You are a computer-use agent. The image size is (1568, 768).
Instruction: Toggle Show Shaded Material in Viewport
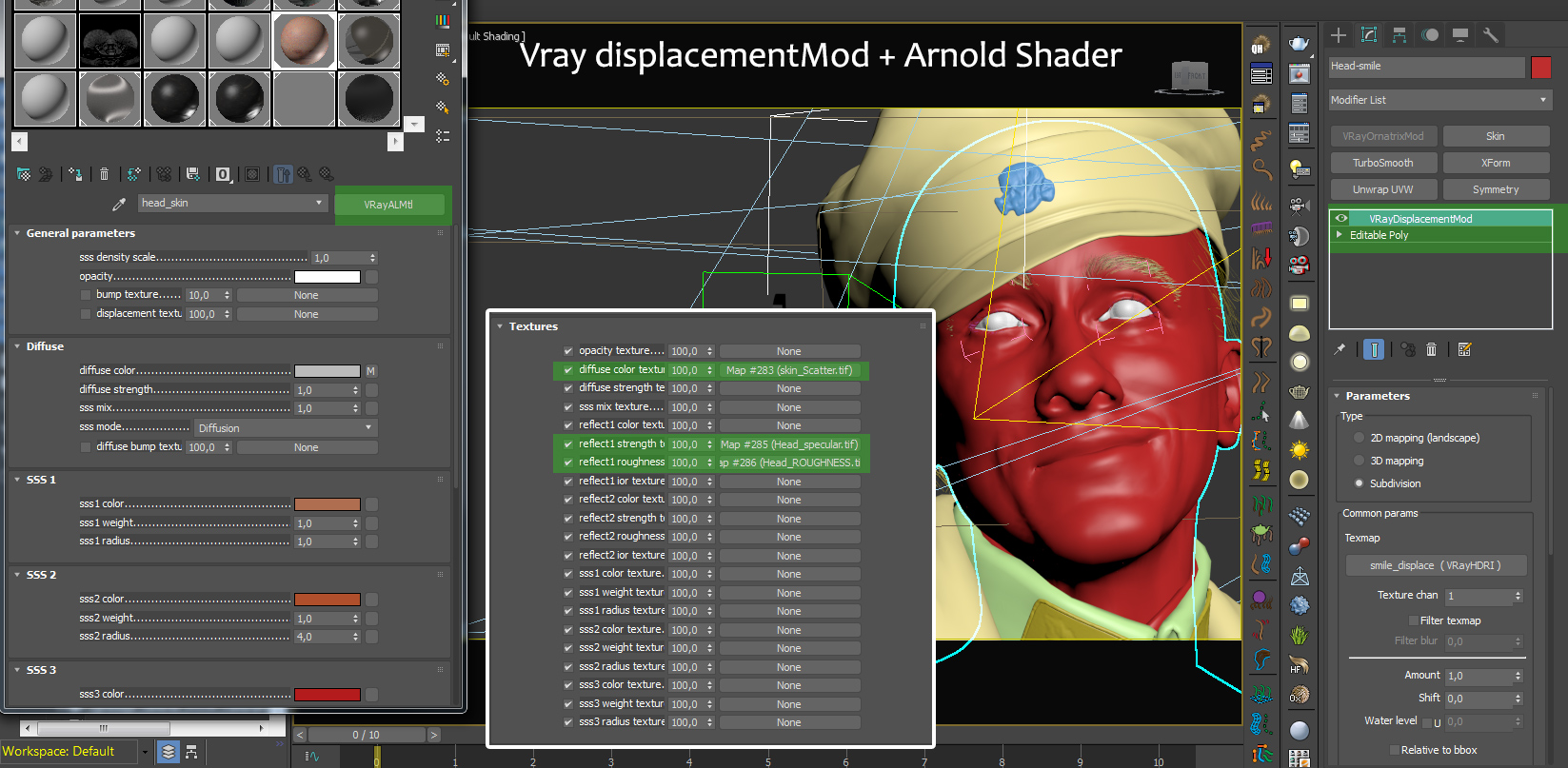[252, 174]
